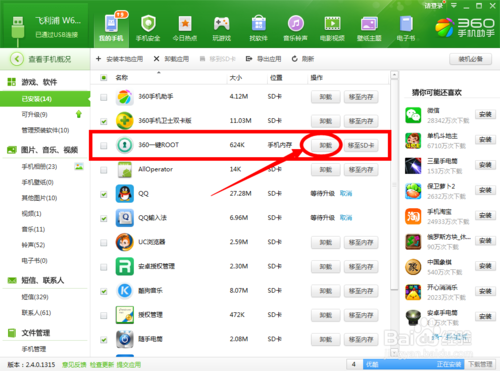Check the UC浏览器 row checkbox
The height and width of the screenshot is (371, 500).
pyautogui.click(x=104, y=243)
